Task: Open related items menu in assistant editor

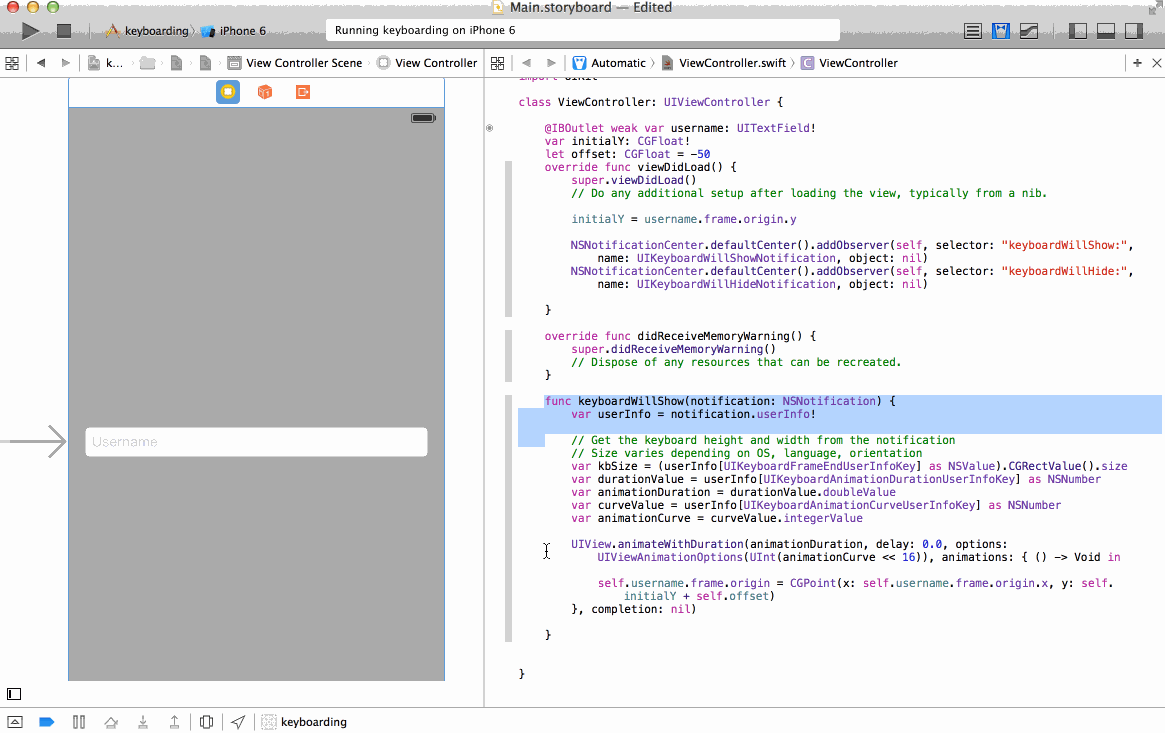Action: [x=498, y=63]
